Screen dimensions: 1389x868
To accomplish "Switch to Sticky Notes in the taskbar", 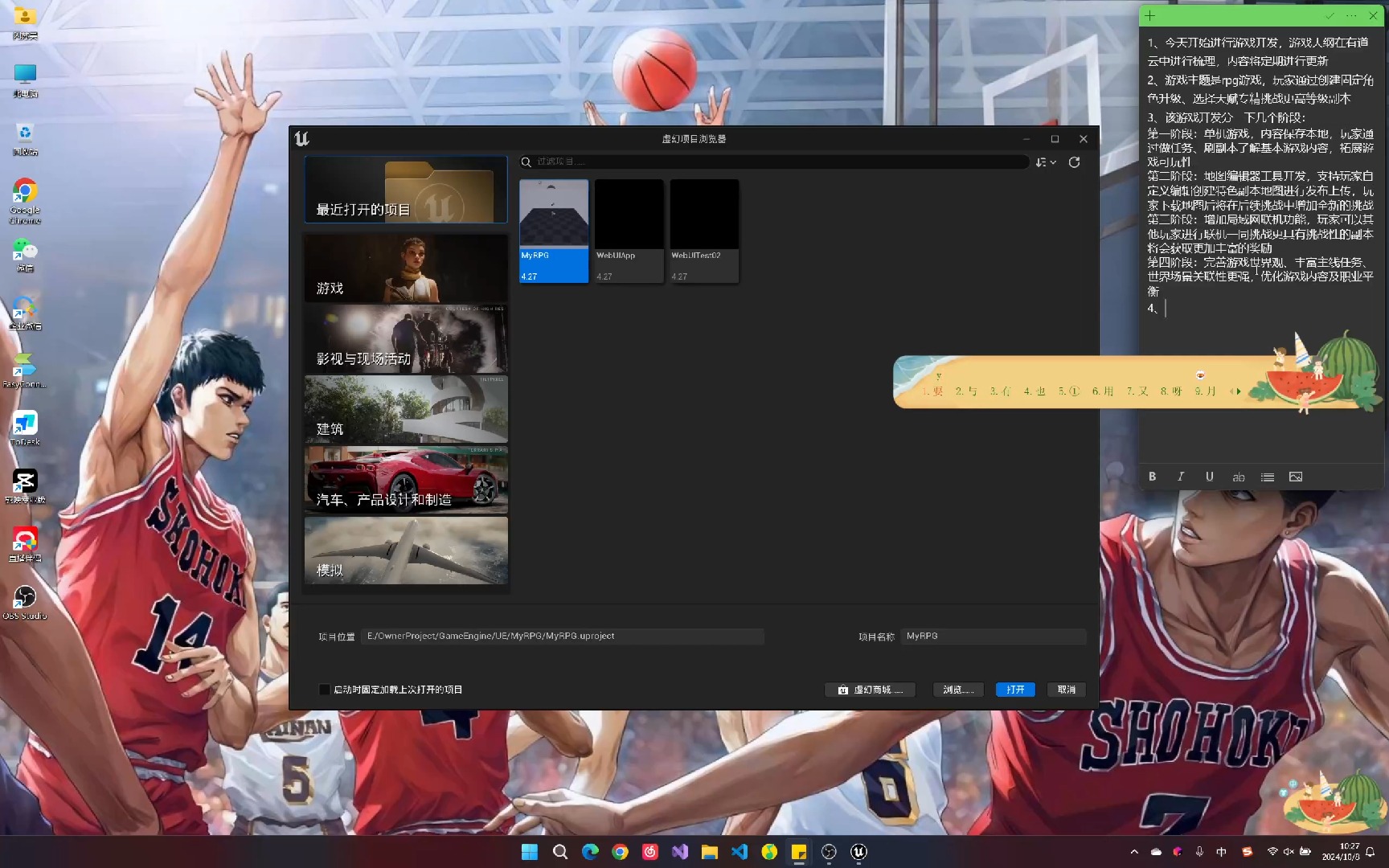I will [799, 852].
